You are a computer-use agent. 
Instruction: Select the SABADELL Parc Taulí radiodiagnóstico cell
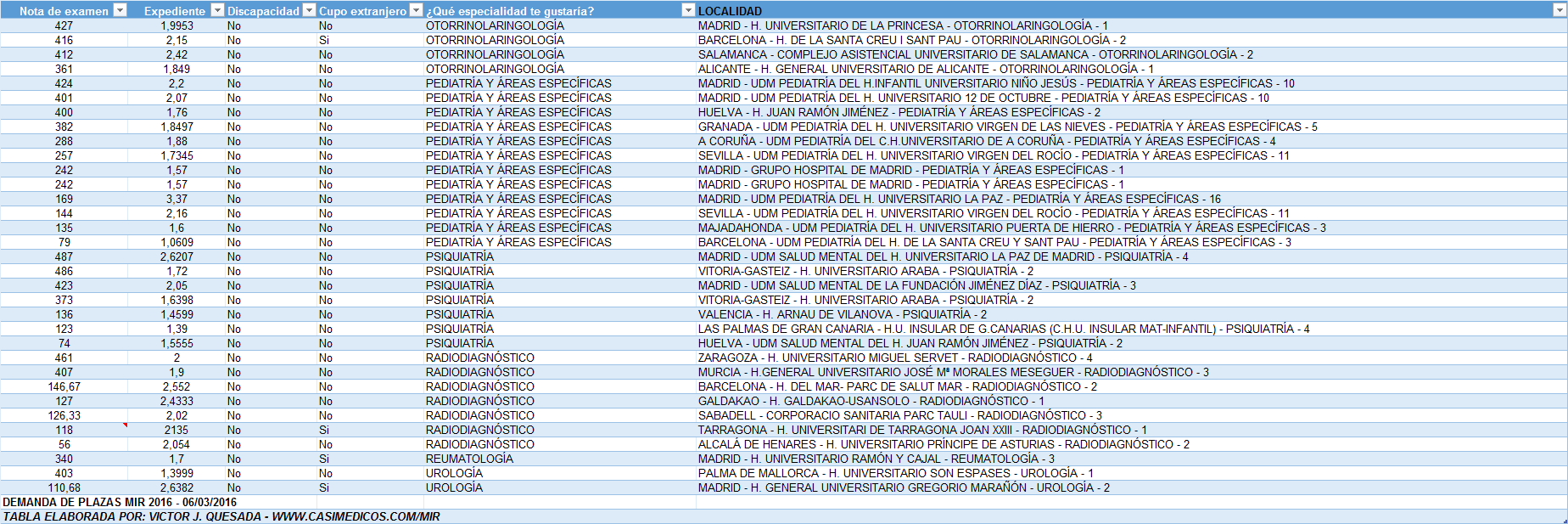tap(1131, 415)
